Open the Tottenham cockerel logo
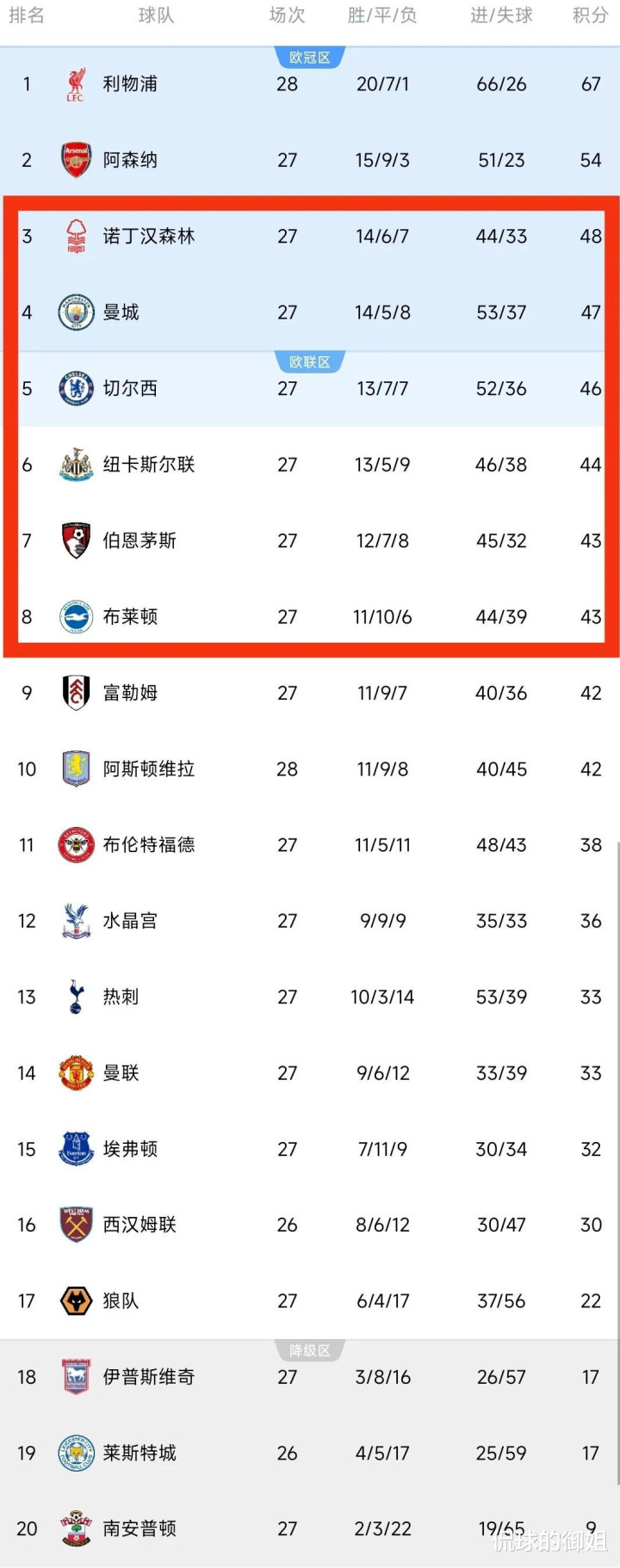The image size is (620, 1568). [x=76, y=997]
